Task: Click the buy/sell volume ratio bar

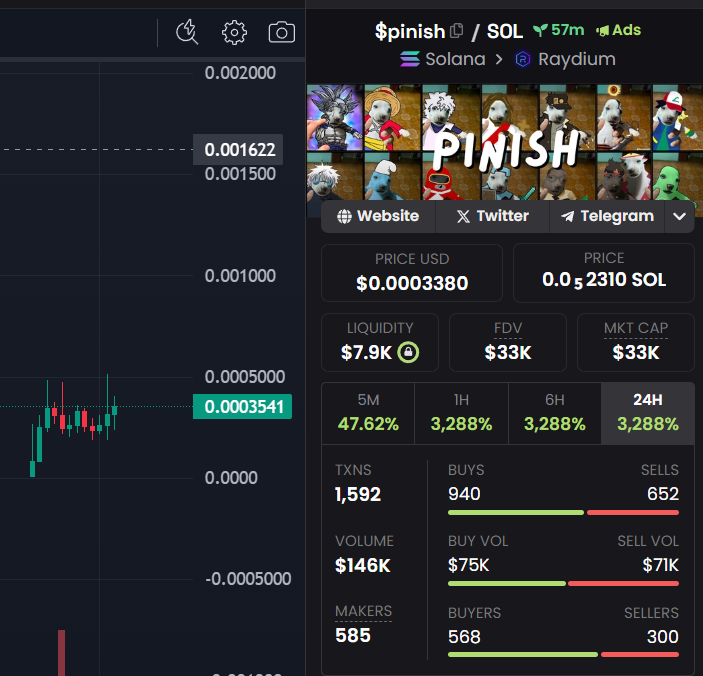Action: [x=563, y=584]
